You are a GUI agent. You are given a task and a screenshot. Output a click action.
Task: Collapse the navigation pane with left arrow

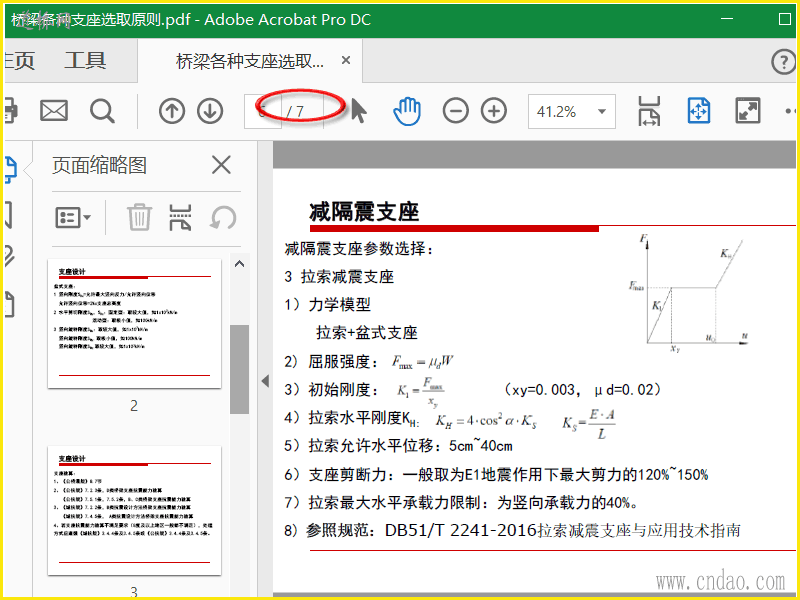(265, 381)
